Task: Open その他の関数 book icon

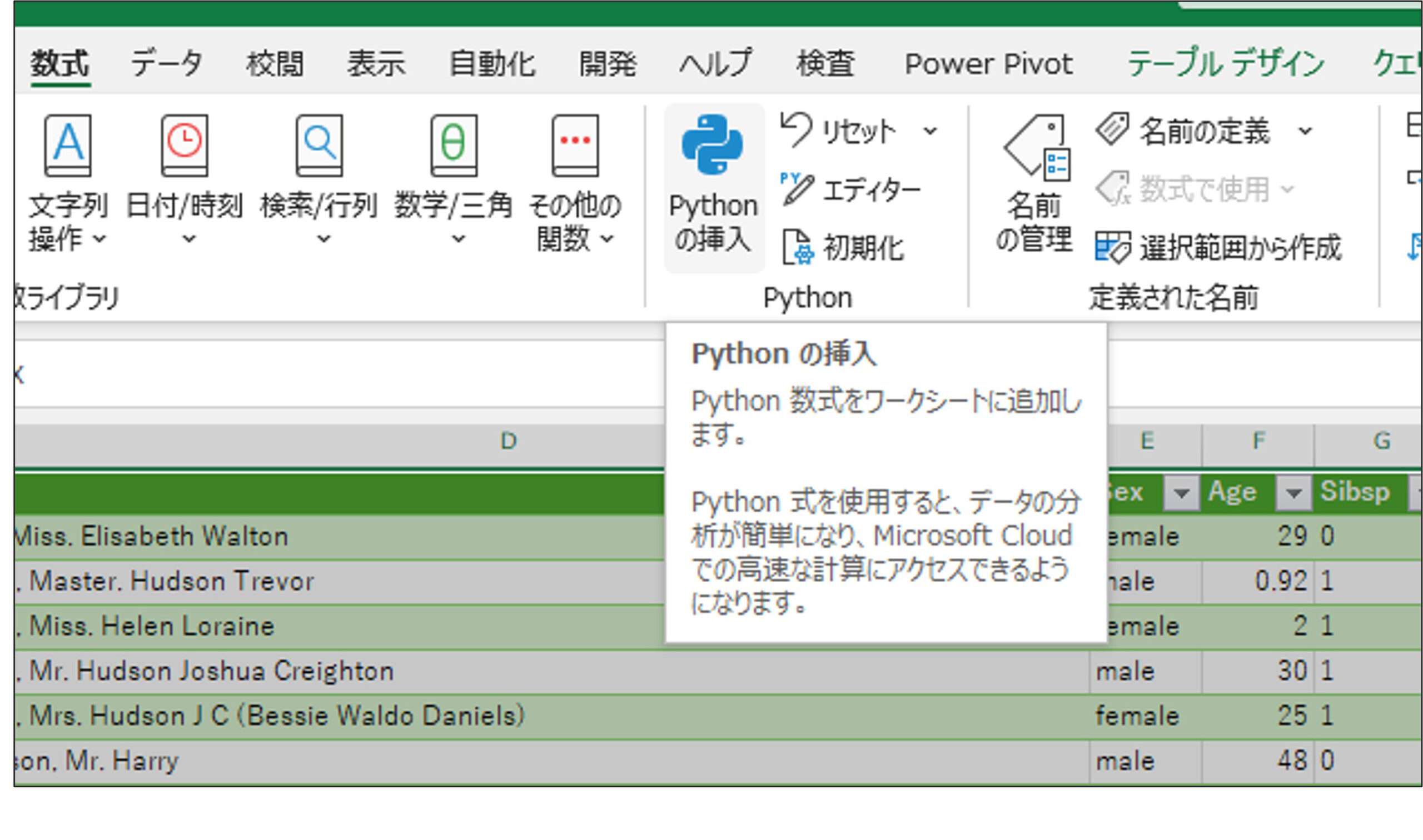Action: 575,146
